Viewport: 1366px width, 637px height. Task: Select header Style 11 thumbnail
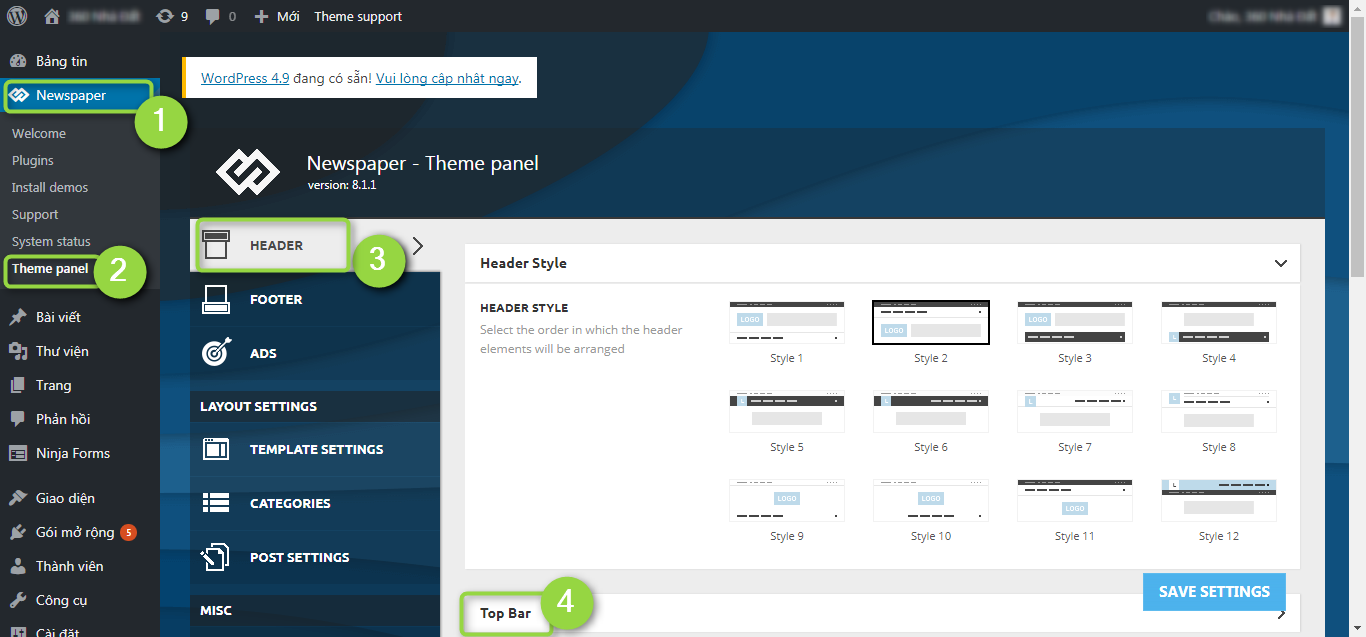(1075, 500)
